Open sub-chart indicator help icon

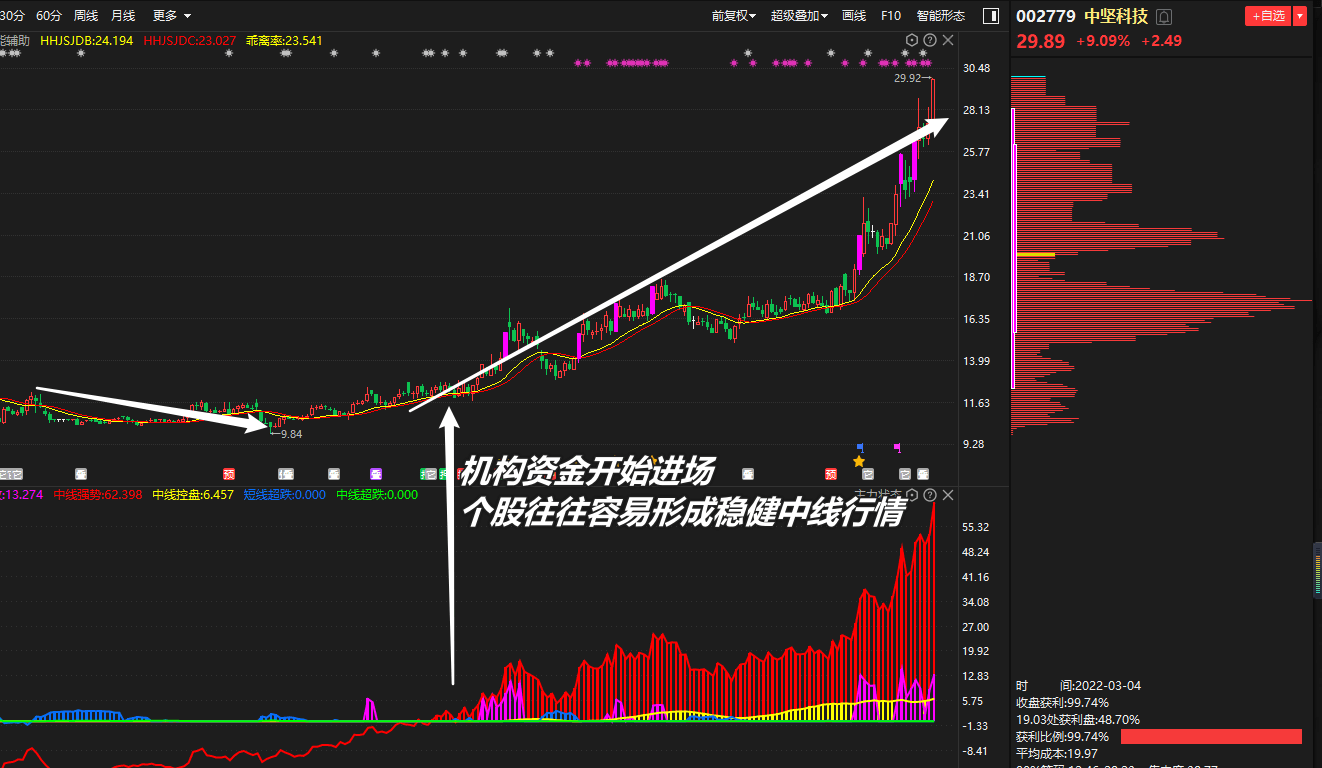(930, 495)
